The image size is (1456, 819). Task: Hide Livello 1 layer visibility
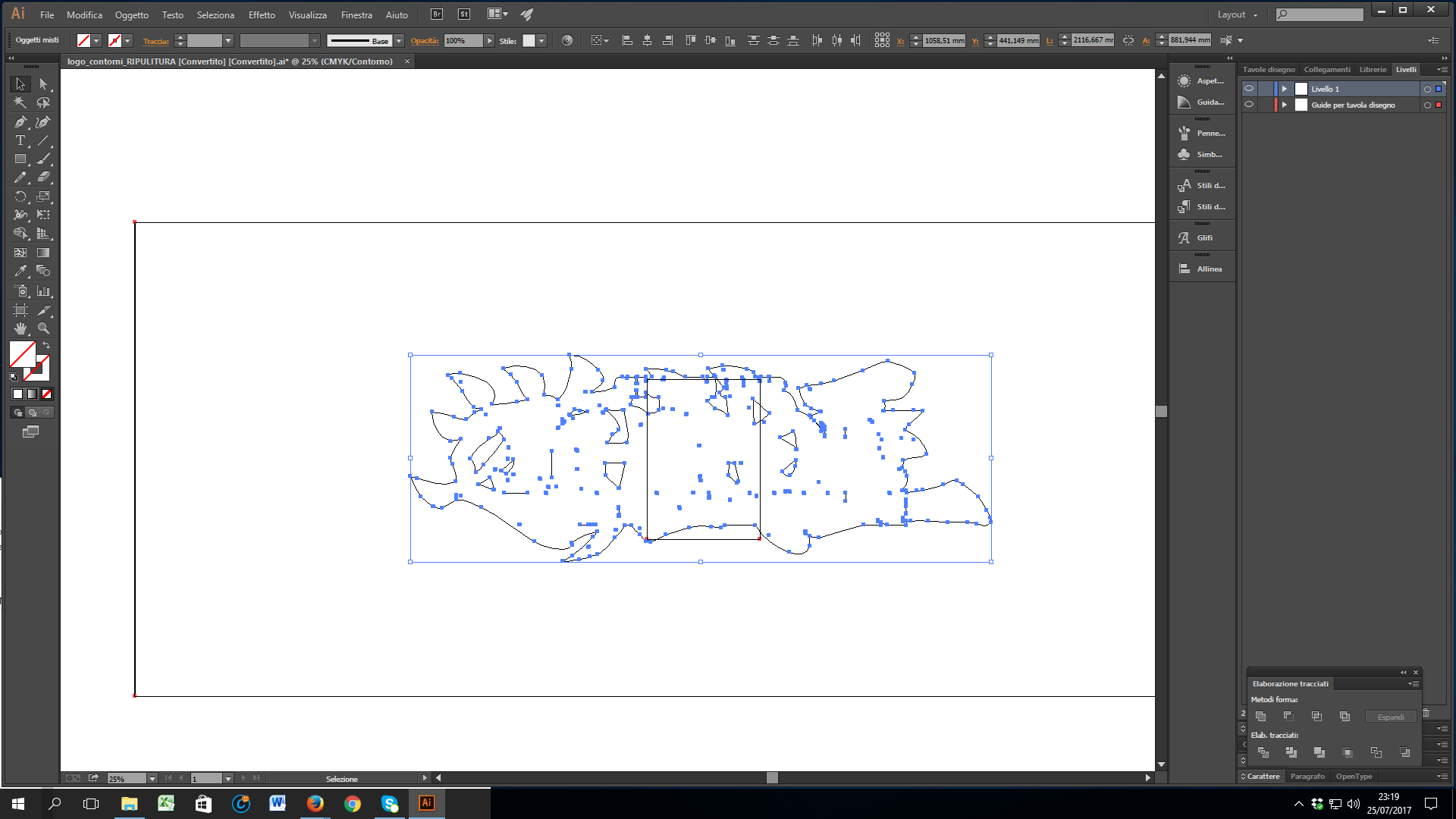1249,89
